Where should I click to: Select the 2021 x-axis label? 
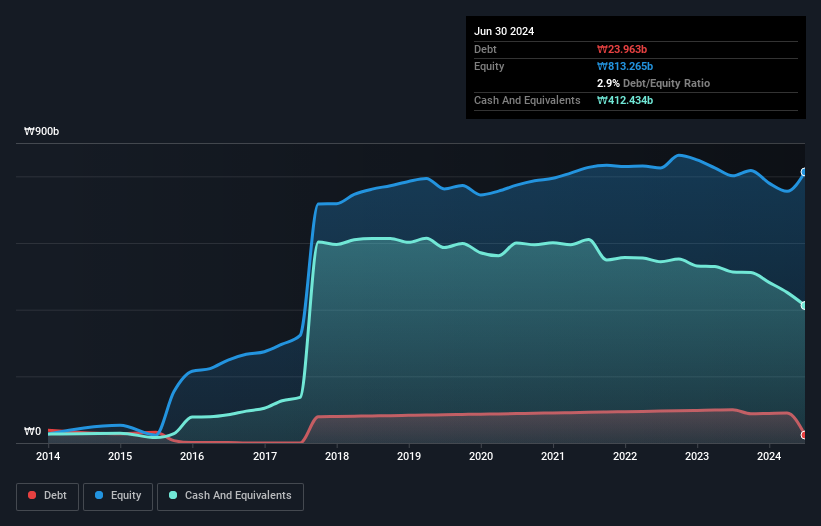tap(552, 456)
